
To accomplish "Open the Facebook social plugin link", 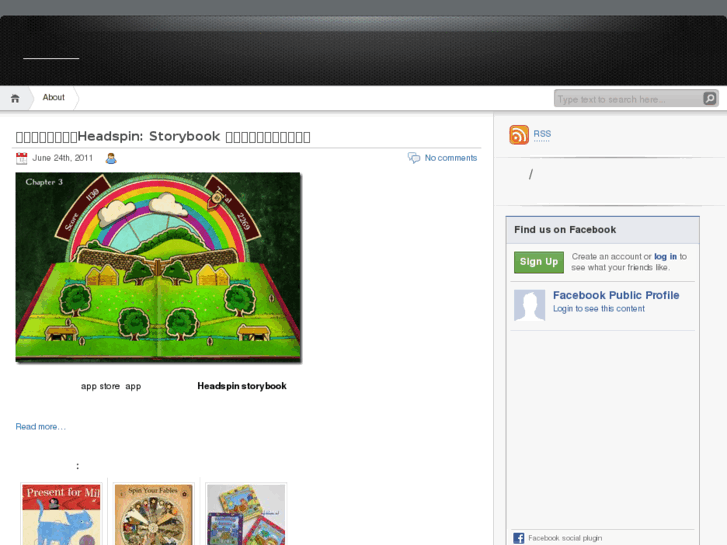I will tap(565, 538).
